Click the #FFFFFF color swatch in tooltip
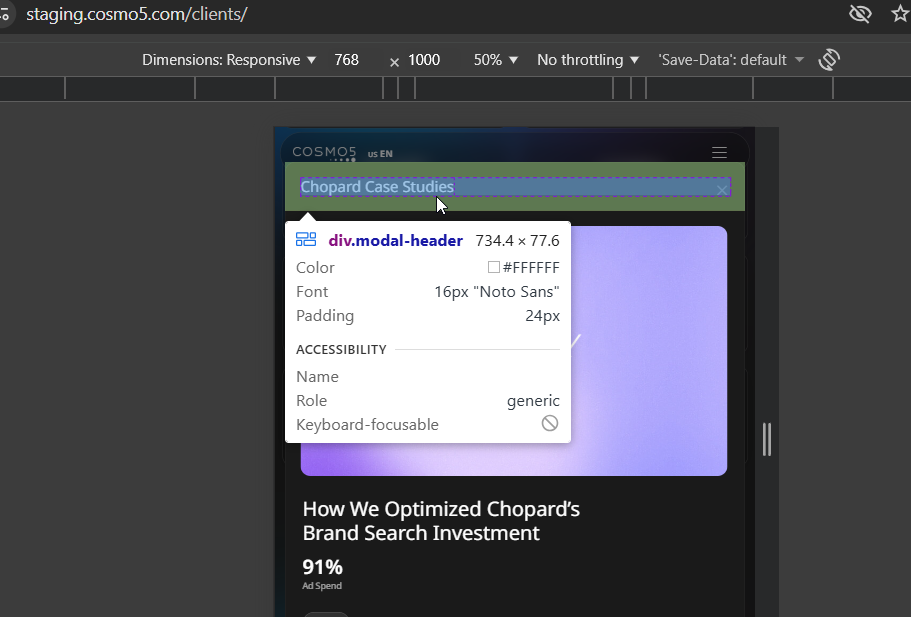 [x=493, y=267]
